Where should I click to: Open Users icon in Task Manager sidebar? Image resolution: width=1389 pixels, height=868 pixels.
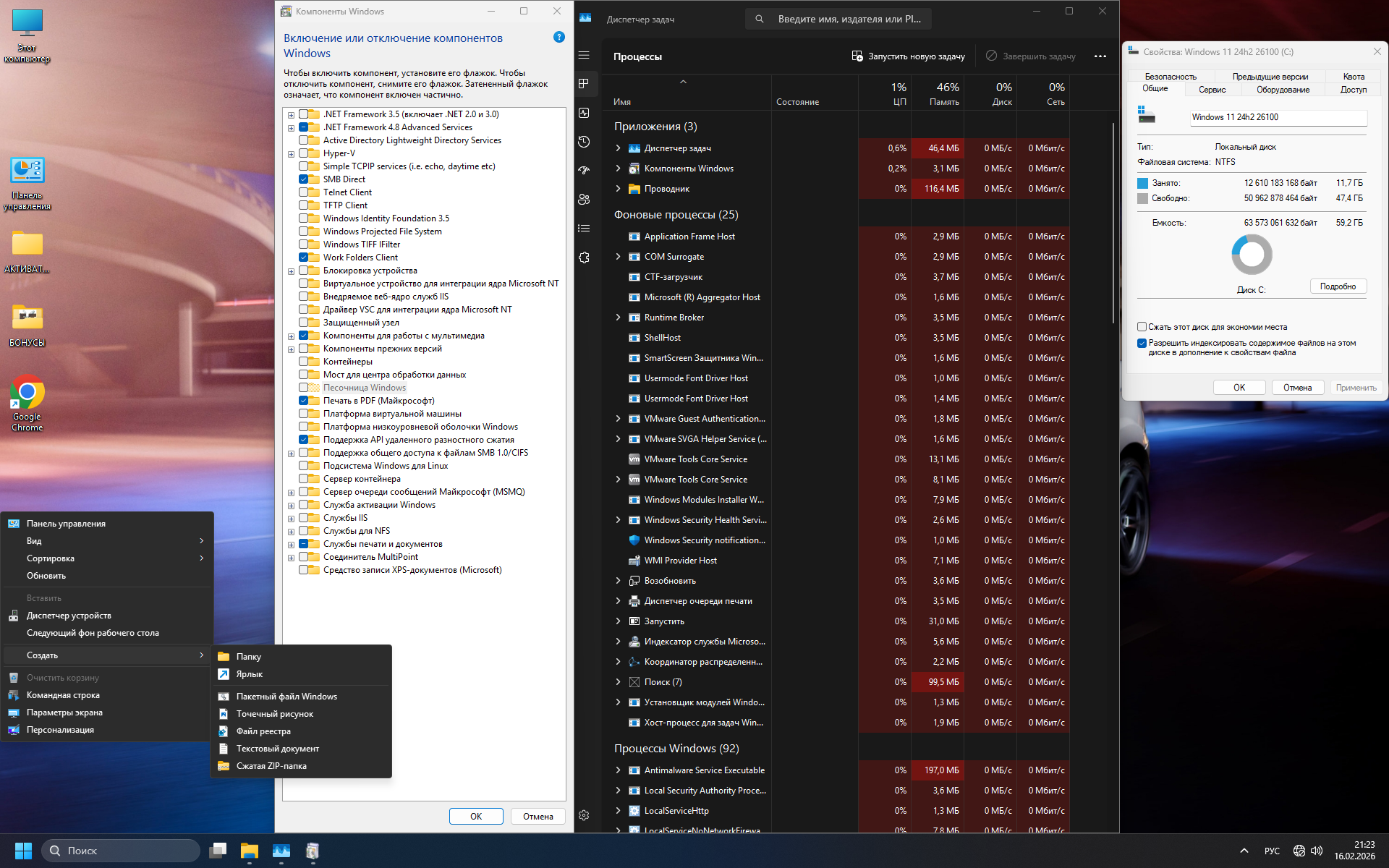(584, 200)
